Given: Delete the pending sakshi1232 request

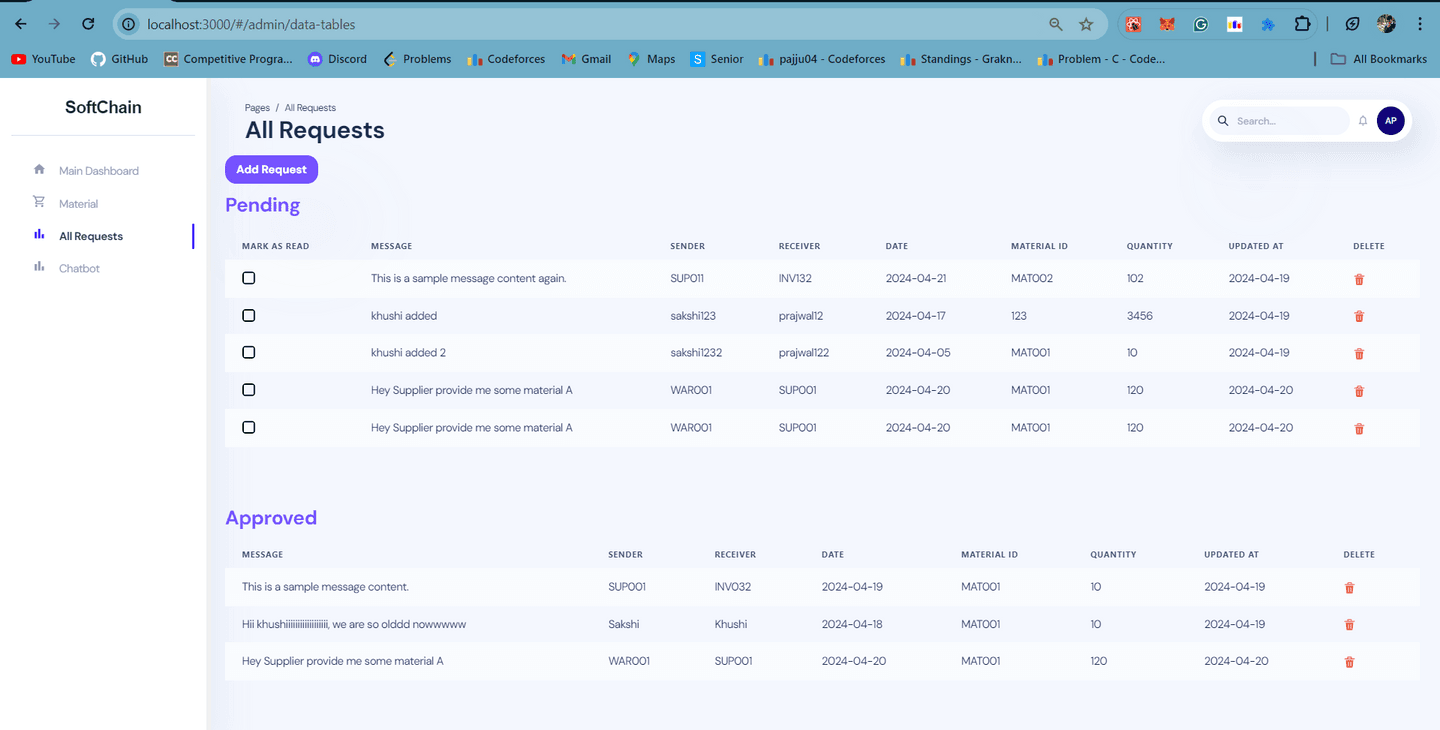Looking at the screenshot, I should click(1359, 354).
